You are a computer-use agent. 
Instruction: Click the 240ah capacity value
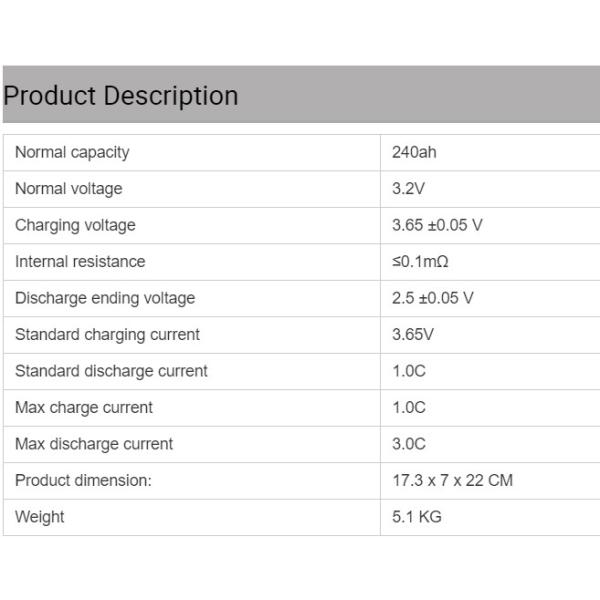click(x=414, y=152)
